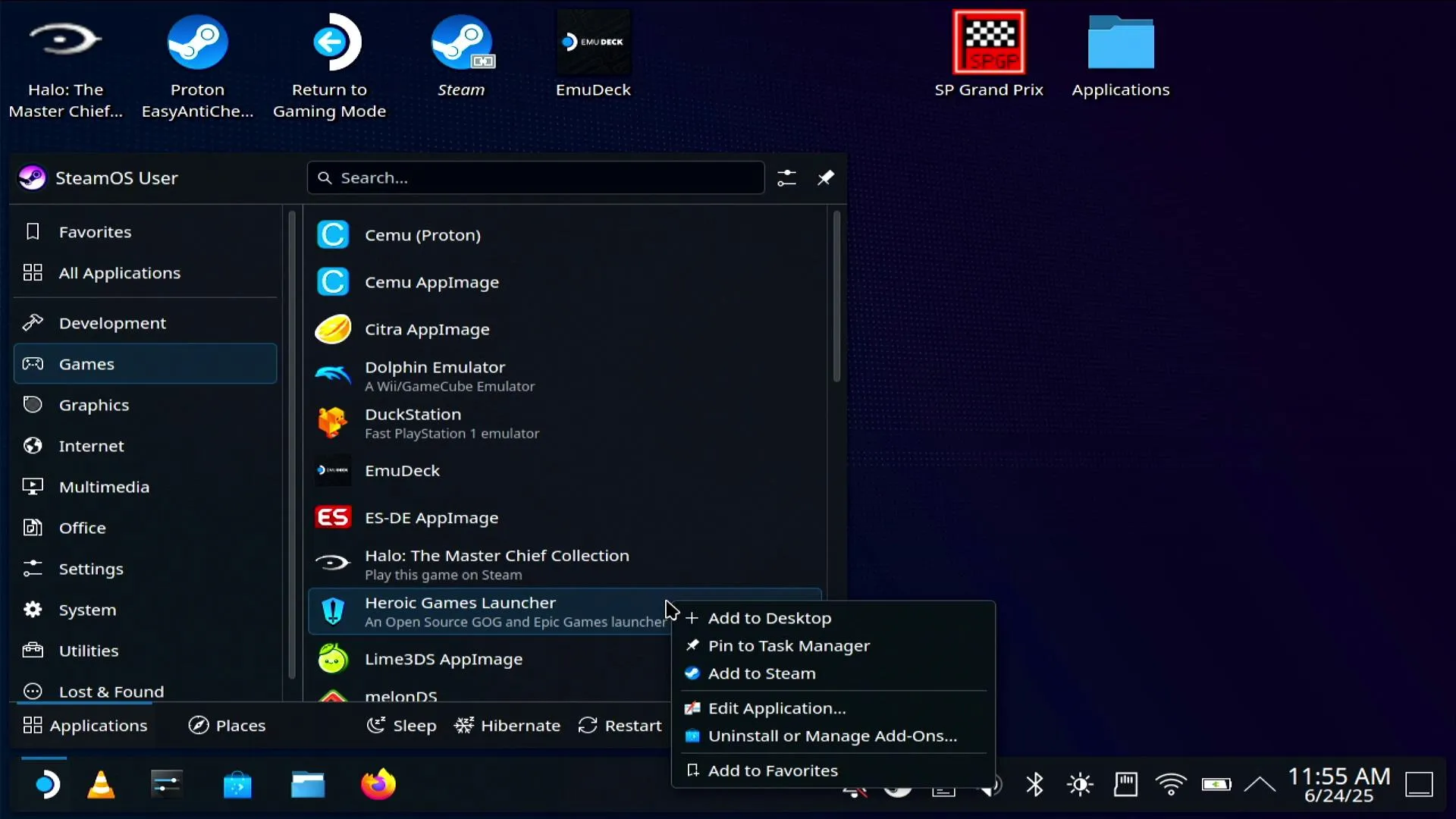Image resolution: width=1456 pixels, height=819 pixels.
Task: Choose Add to Desktop in context menu
Action: (833, 619)
